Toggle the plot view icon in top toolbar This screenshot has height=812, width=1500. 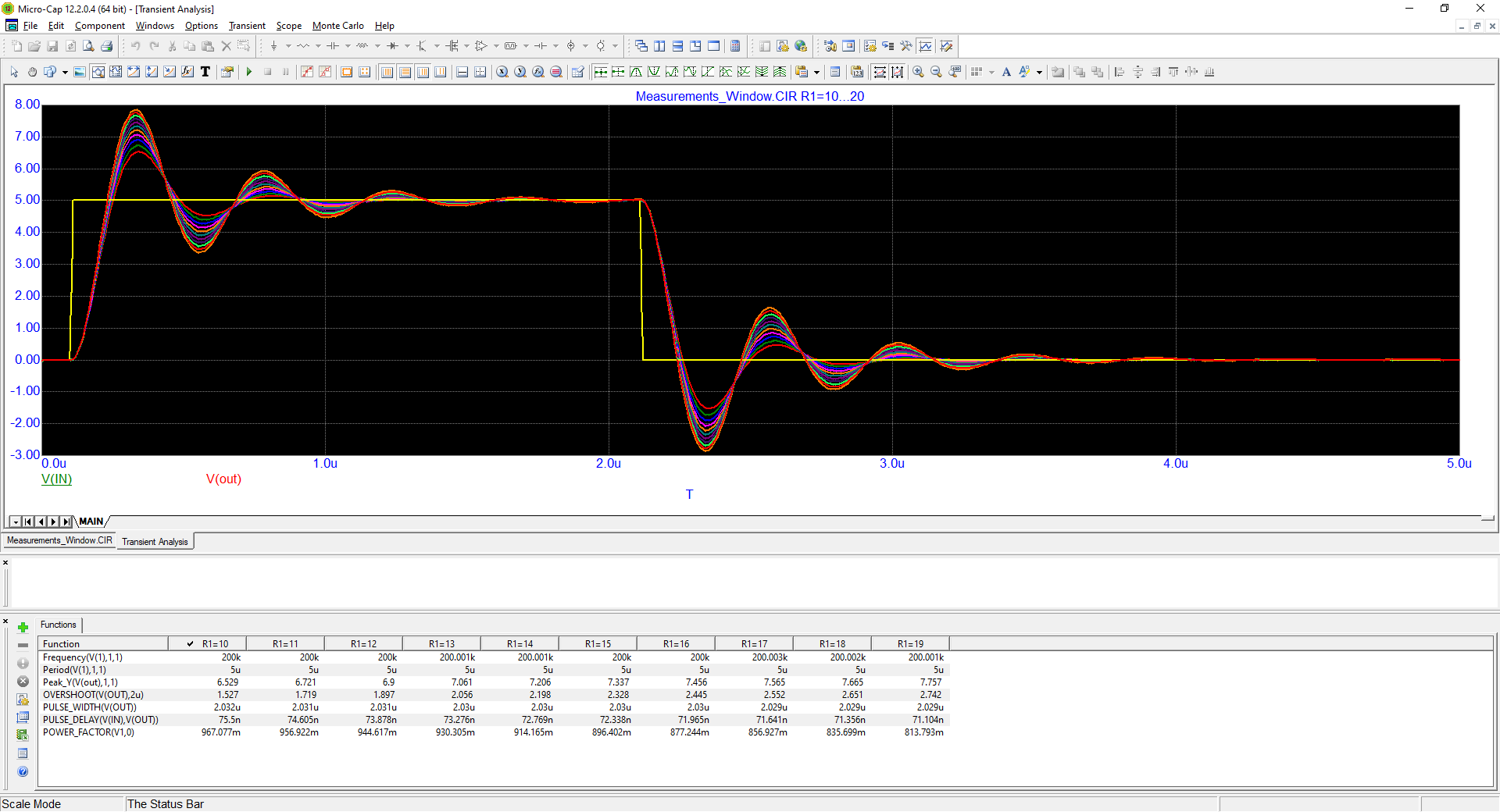point(926,46)
